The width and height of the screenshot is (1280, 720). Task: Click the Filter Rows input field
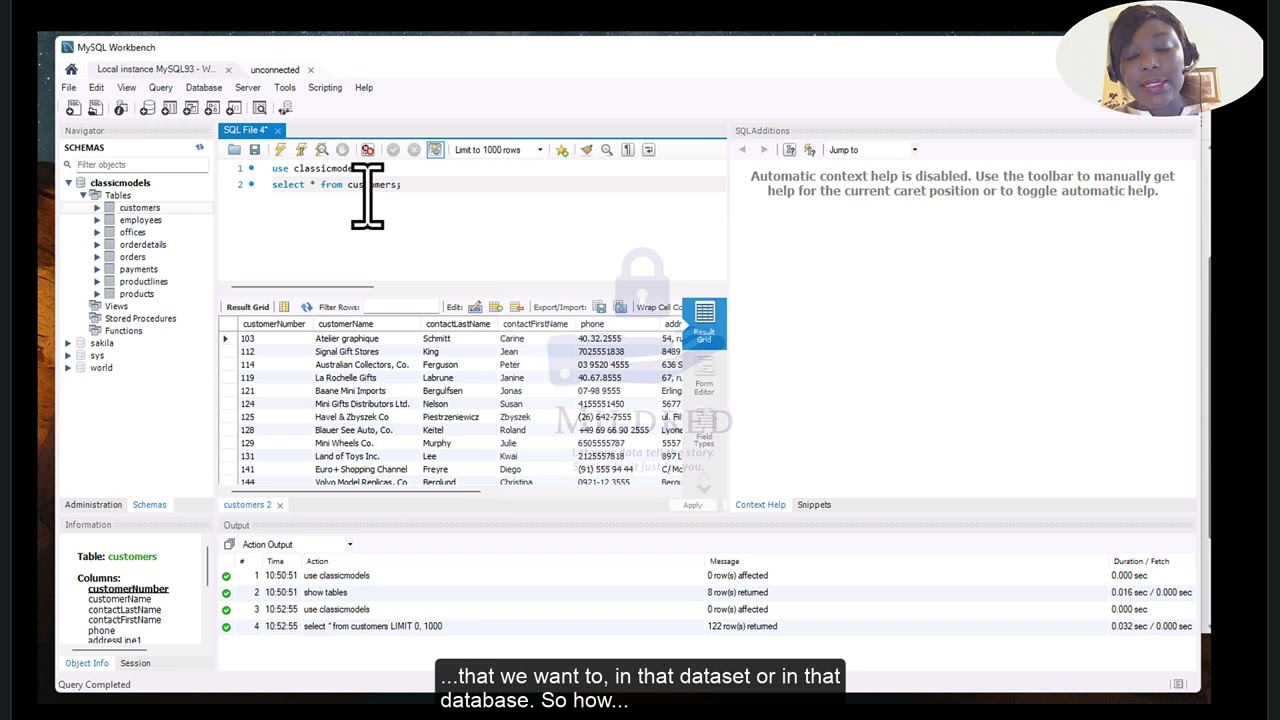point(400,307)
